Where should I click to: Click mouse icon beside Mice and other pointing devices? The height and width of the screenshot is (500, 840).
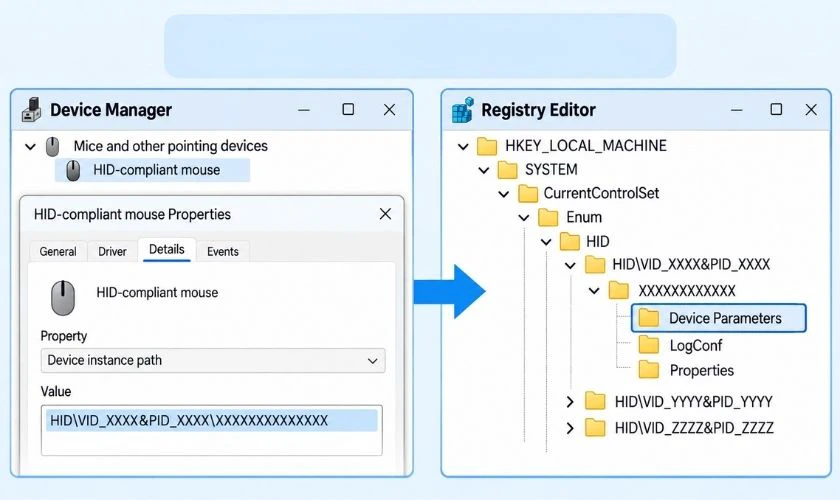click(x=52, y=146)
